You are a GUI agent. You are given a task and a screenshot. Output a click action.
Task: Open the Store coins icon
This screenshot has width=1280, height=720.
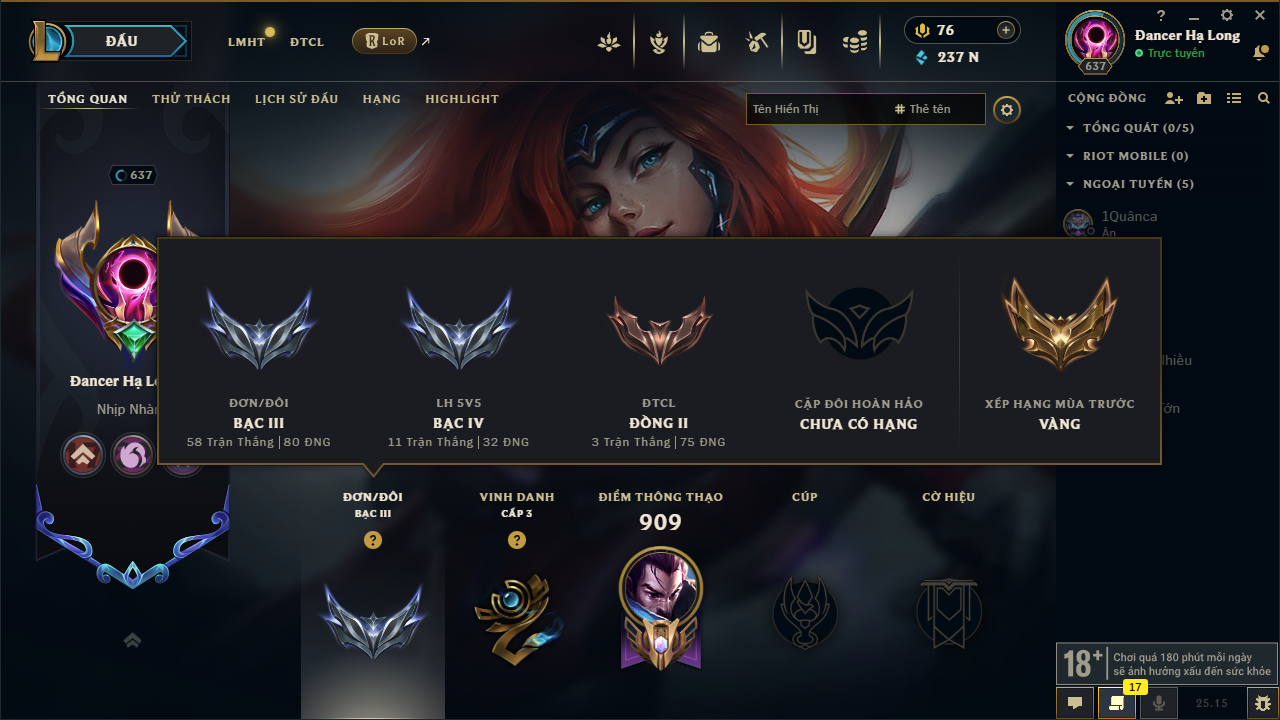(x=854, y=42)
